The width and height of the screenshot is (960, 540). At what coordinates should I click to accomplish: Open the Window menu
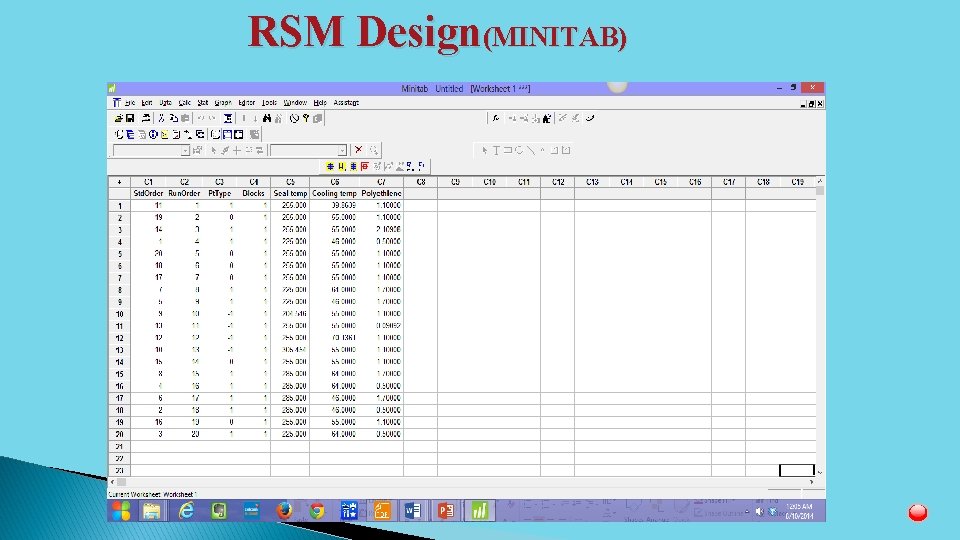294,103
